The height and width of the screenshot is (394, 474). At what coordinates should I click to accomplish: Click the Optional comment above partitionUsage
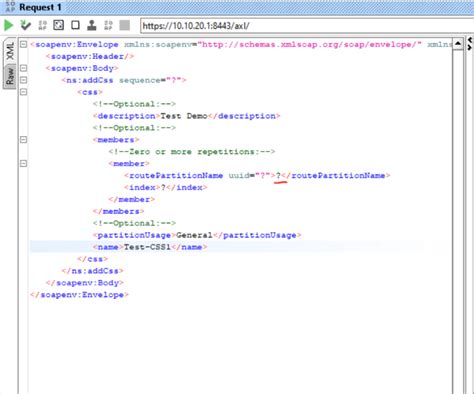[x=134, y=223]
